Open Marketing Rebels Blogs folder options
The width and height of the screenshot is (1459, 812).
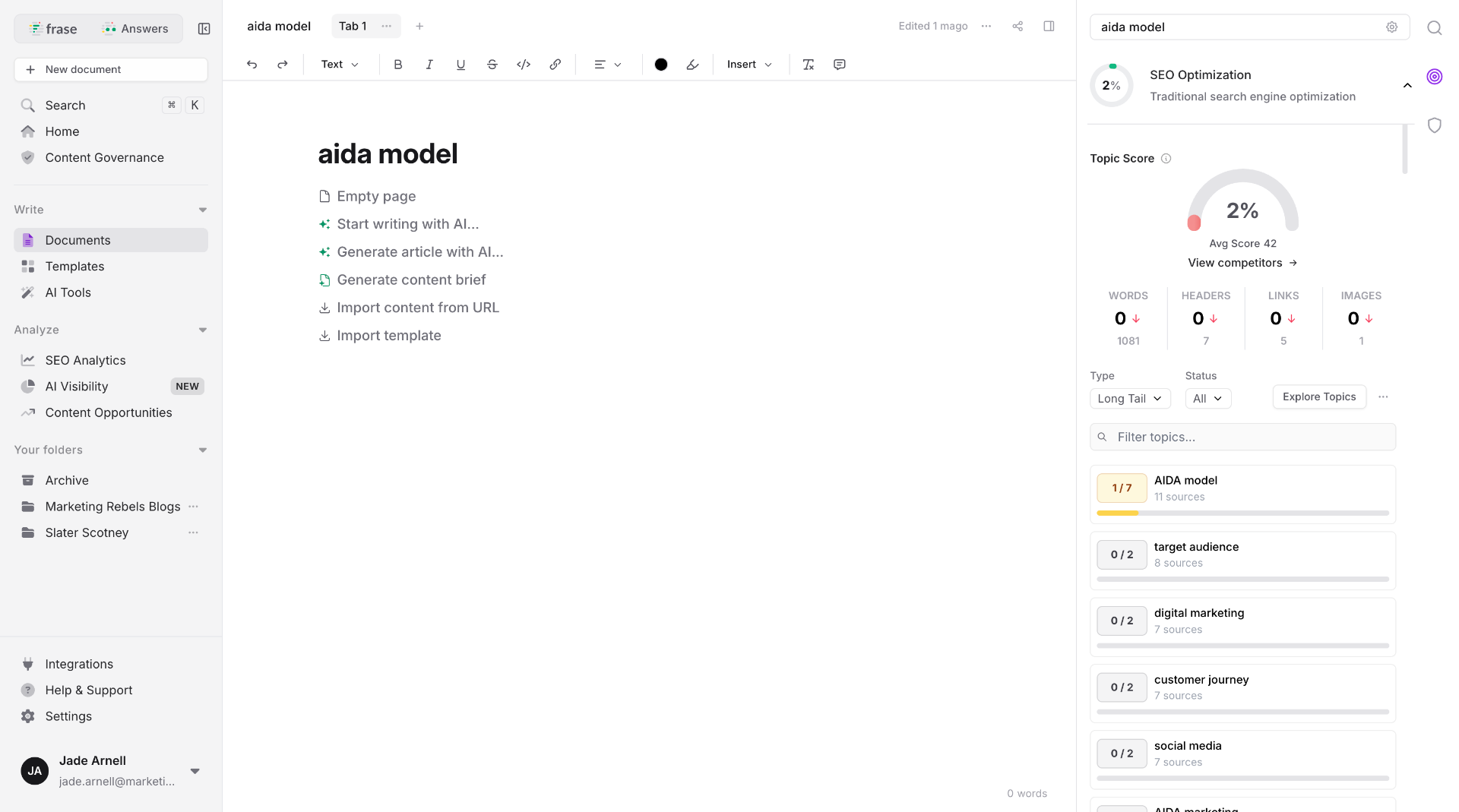[194, 507]
